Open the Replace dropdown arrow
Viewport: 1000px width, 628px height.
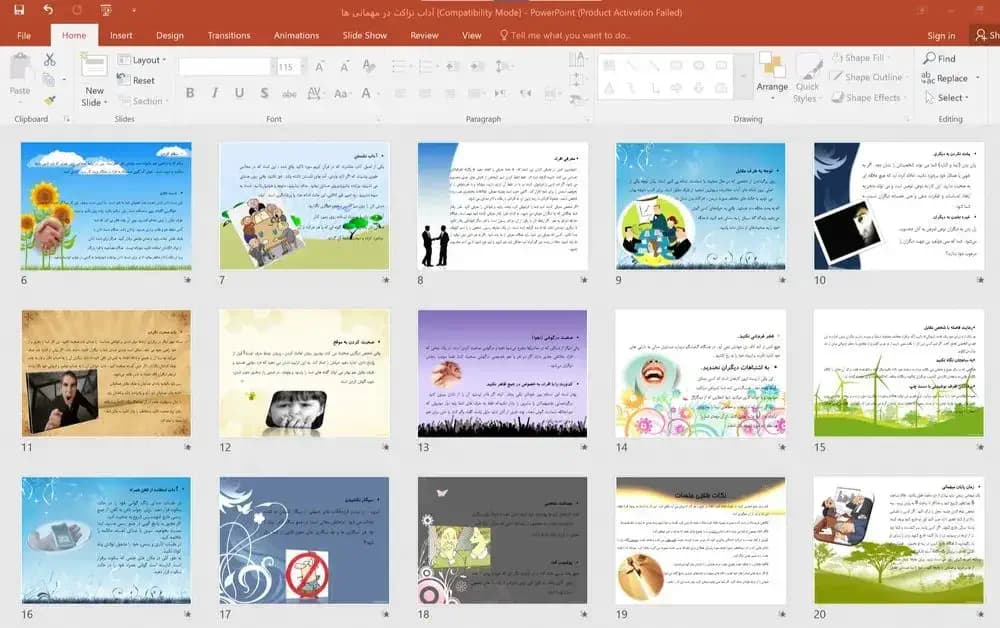[978, 78]
